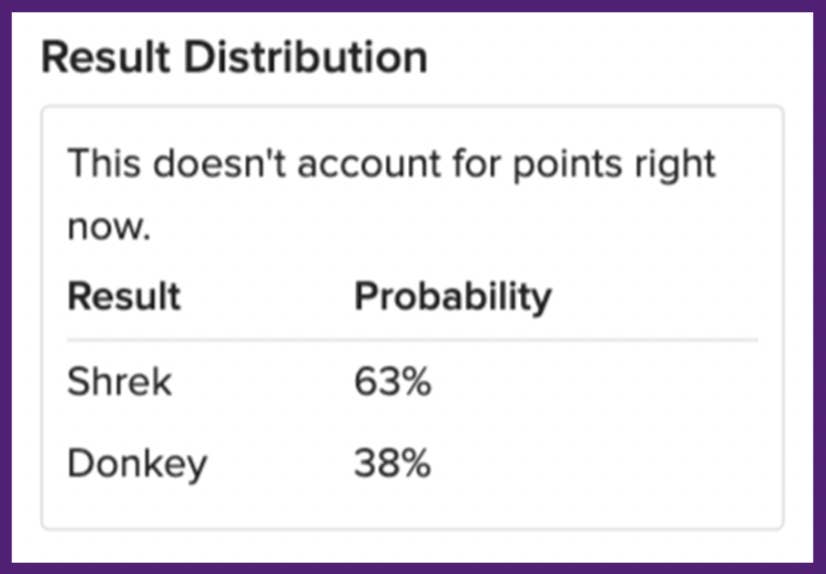This screenshot has width=826, height=574.
Task: Click the 63% probability value
Action: (392, 382)
